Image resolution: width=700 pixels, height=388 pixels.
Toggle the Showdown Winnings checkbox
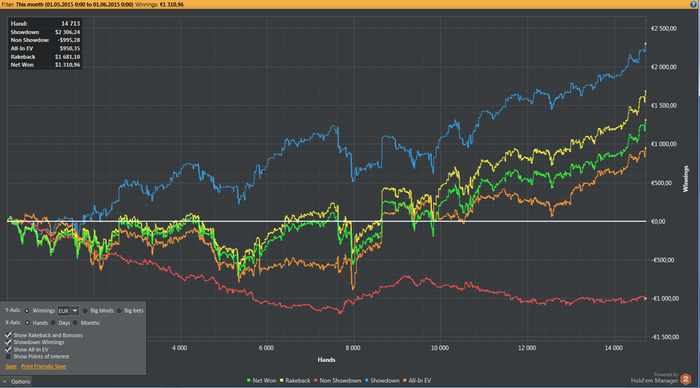(8, 342)
